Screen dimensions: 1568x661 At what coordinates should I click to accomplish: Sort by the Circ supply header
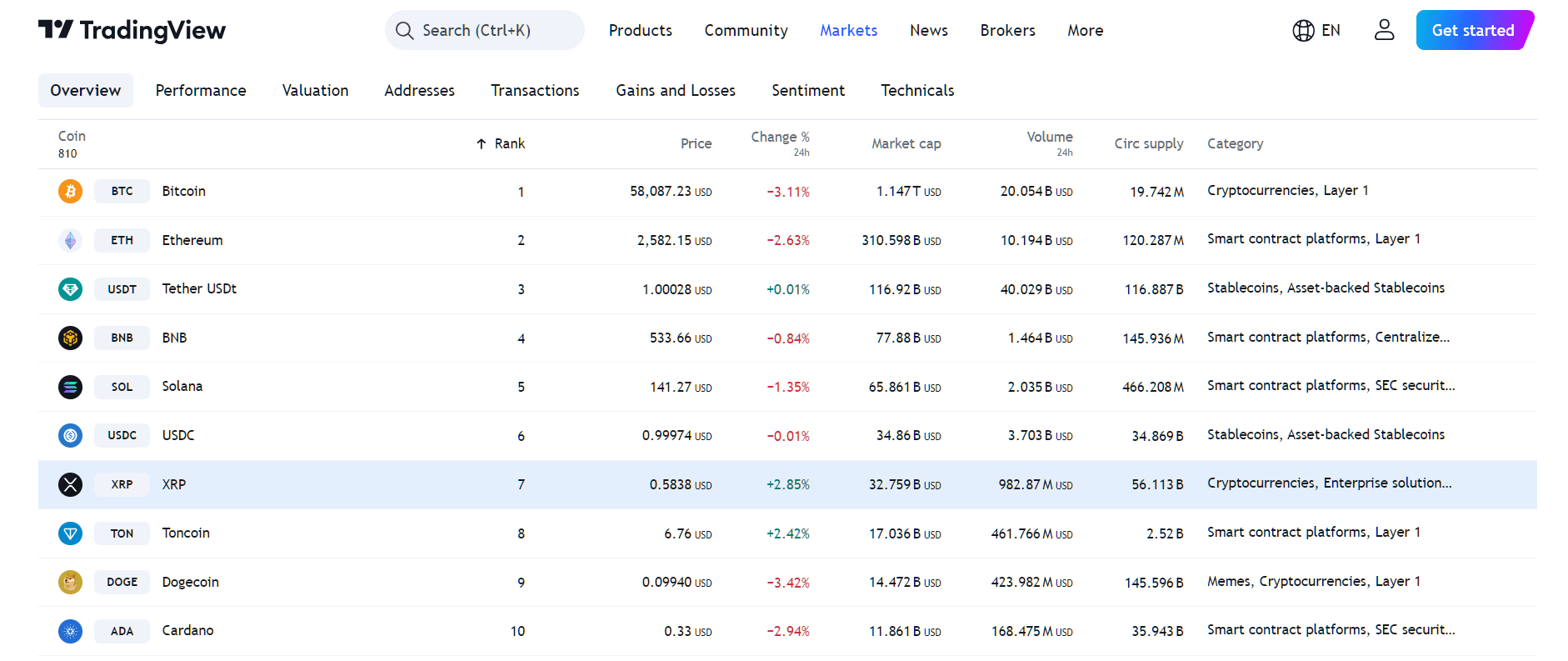pos(1149,143)
